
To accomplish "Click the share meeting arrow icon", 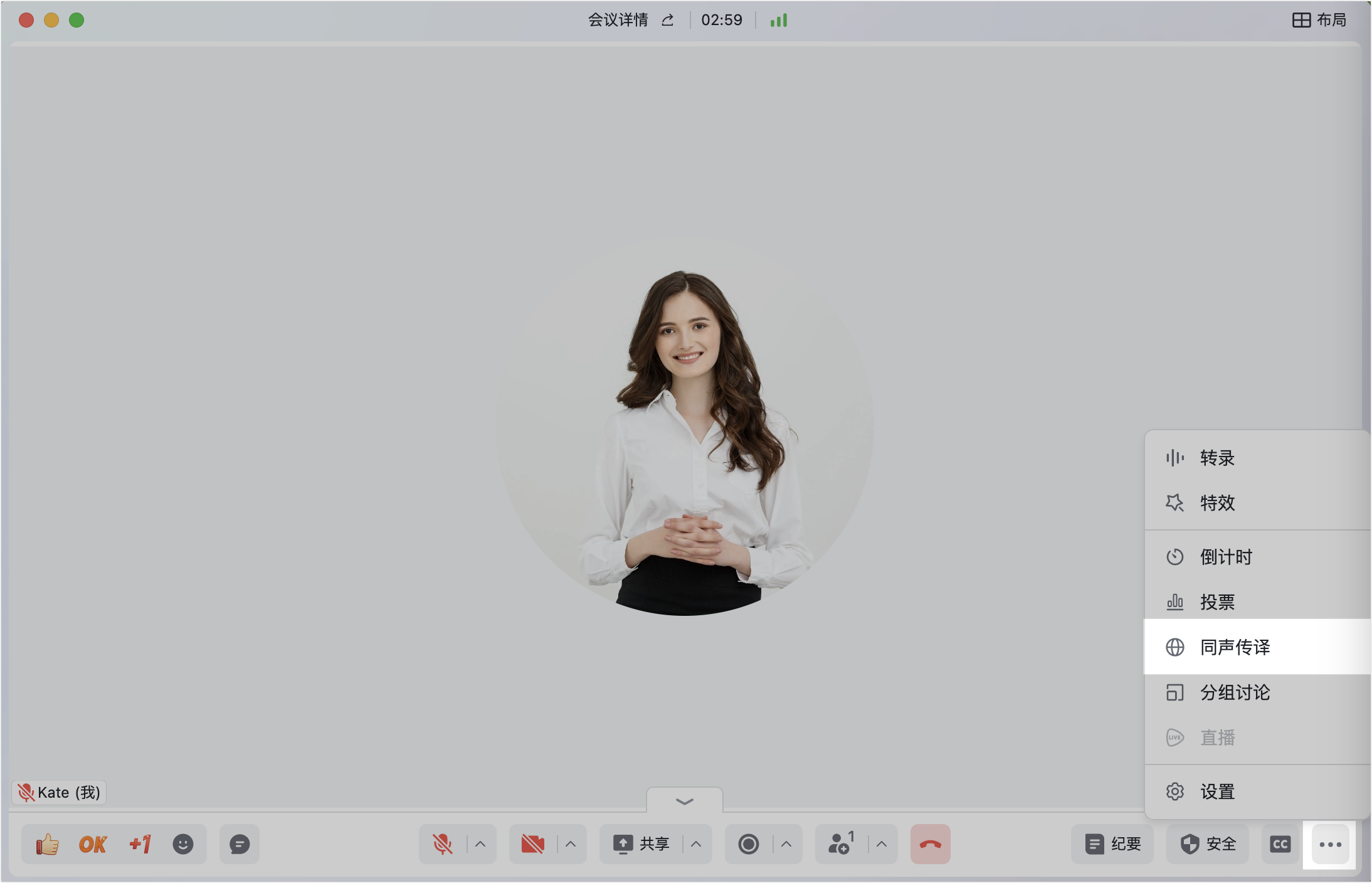I will click(667, 20).
